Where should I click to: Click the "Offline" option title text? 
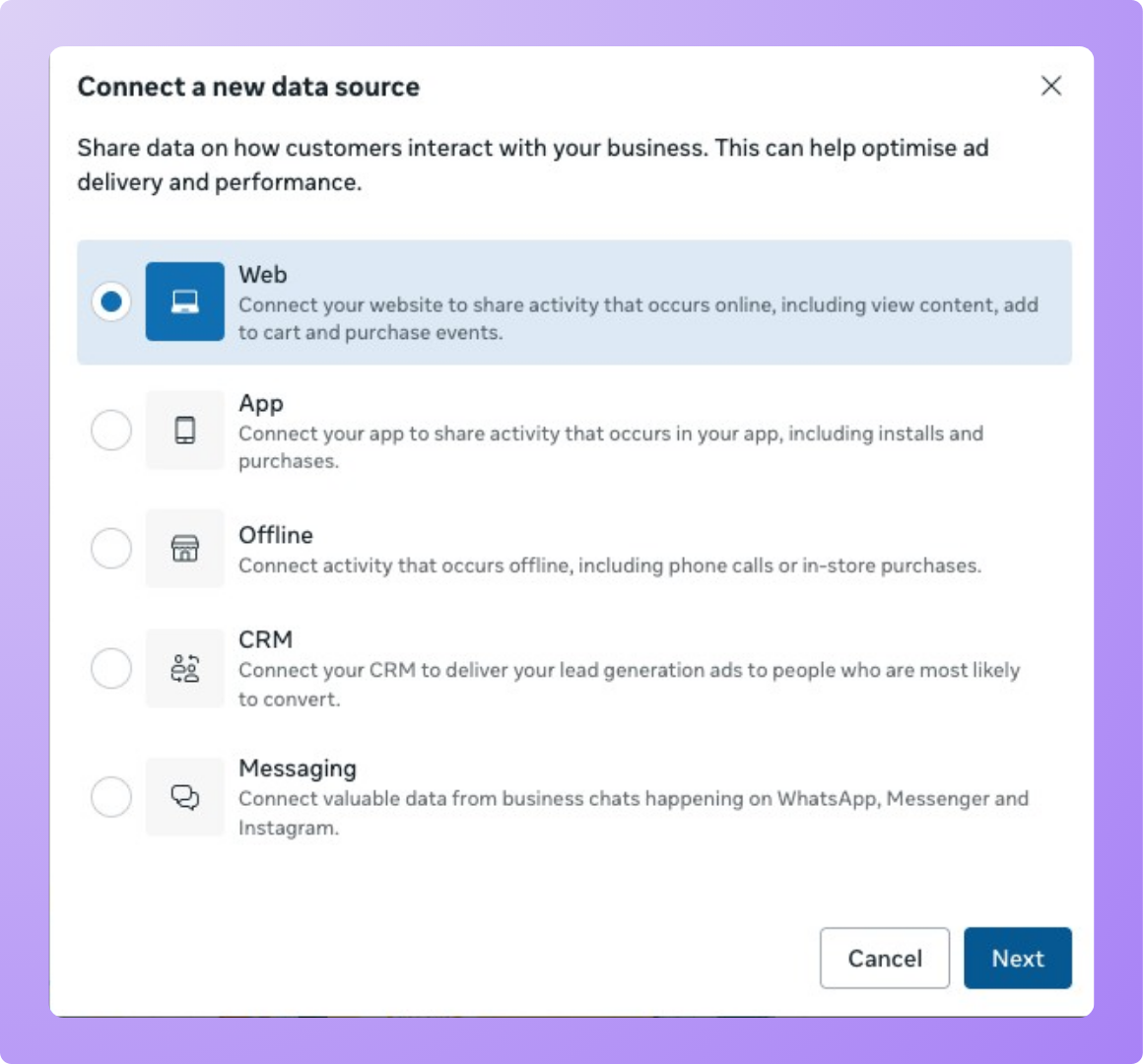pyautogui.click(x=276, y=535)
